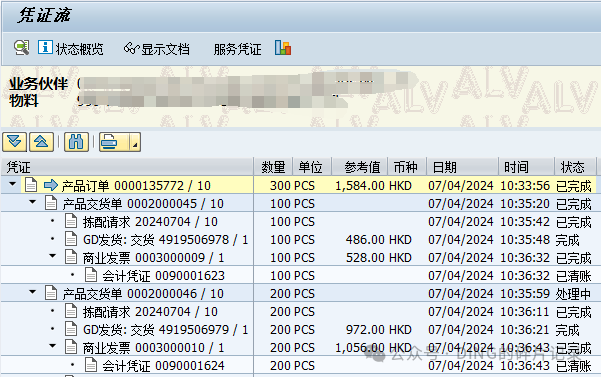Select 产品交货单 0002000046 / 10
Screen dimensions: 601x377
point(143,294)
